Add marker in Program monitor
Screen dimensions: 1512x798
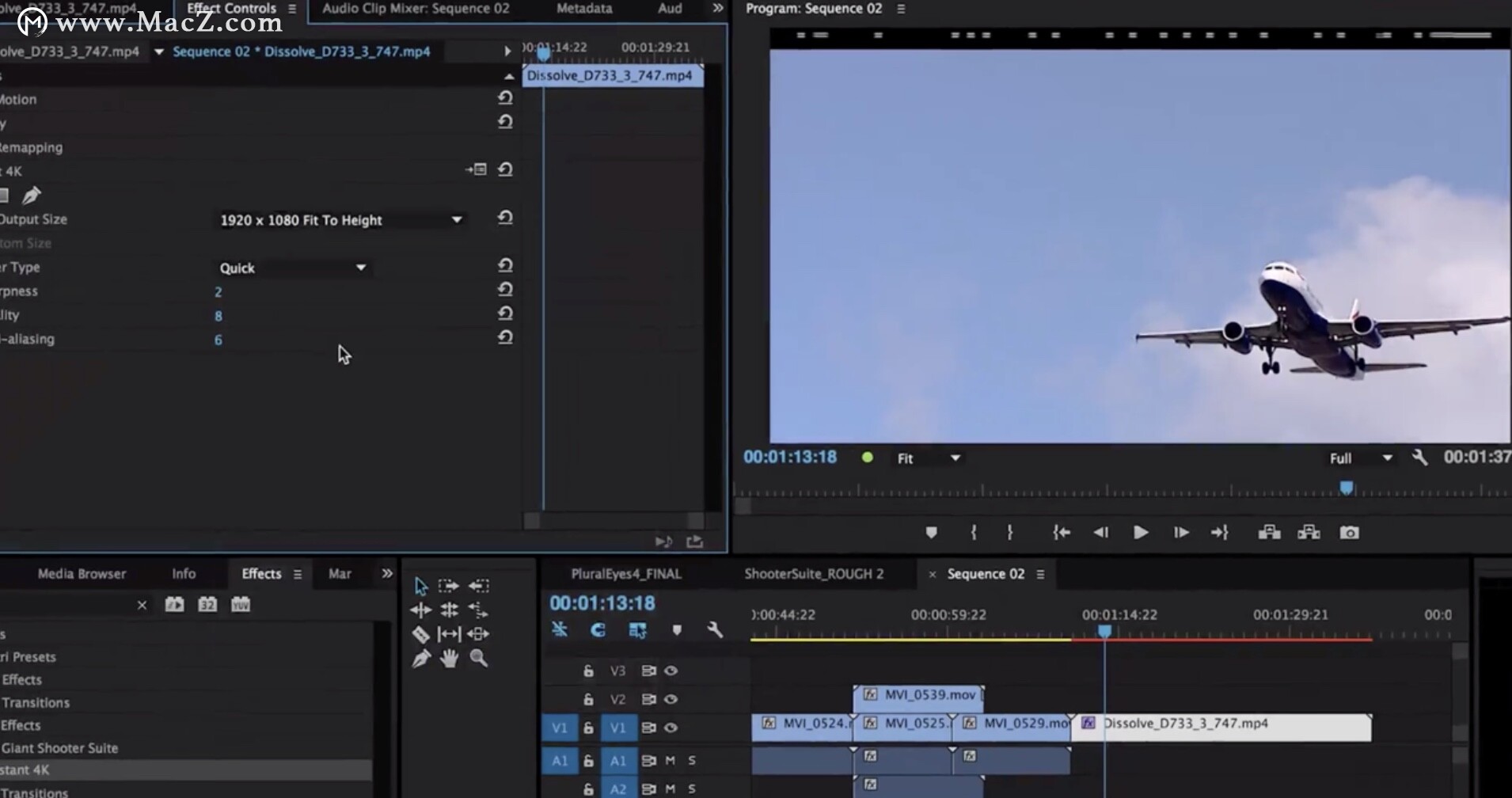pyautogui.click(x=931, y=533)
